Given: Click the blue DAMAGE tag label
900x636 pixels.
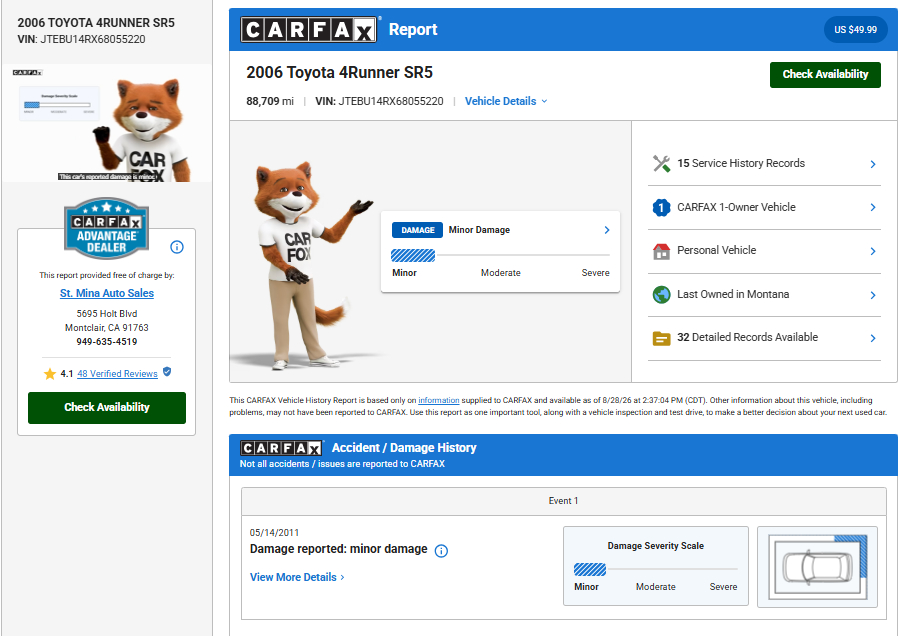Looking at the screenshot, I should [417, 230].
